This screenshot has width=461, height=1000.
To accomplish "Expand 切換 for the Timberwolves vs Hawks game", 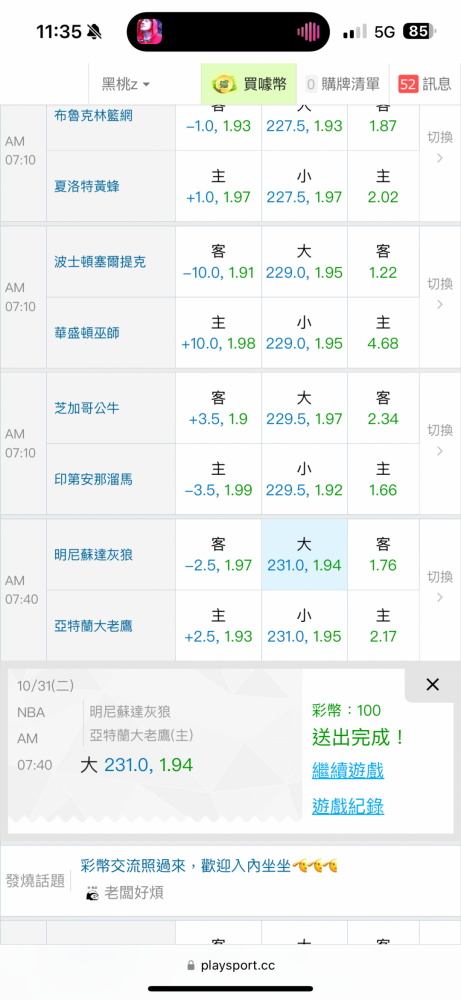I will point(439,587).
